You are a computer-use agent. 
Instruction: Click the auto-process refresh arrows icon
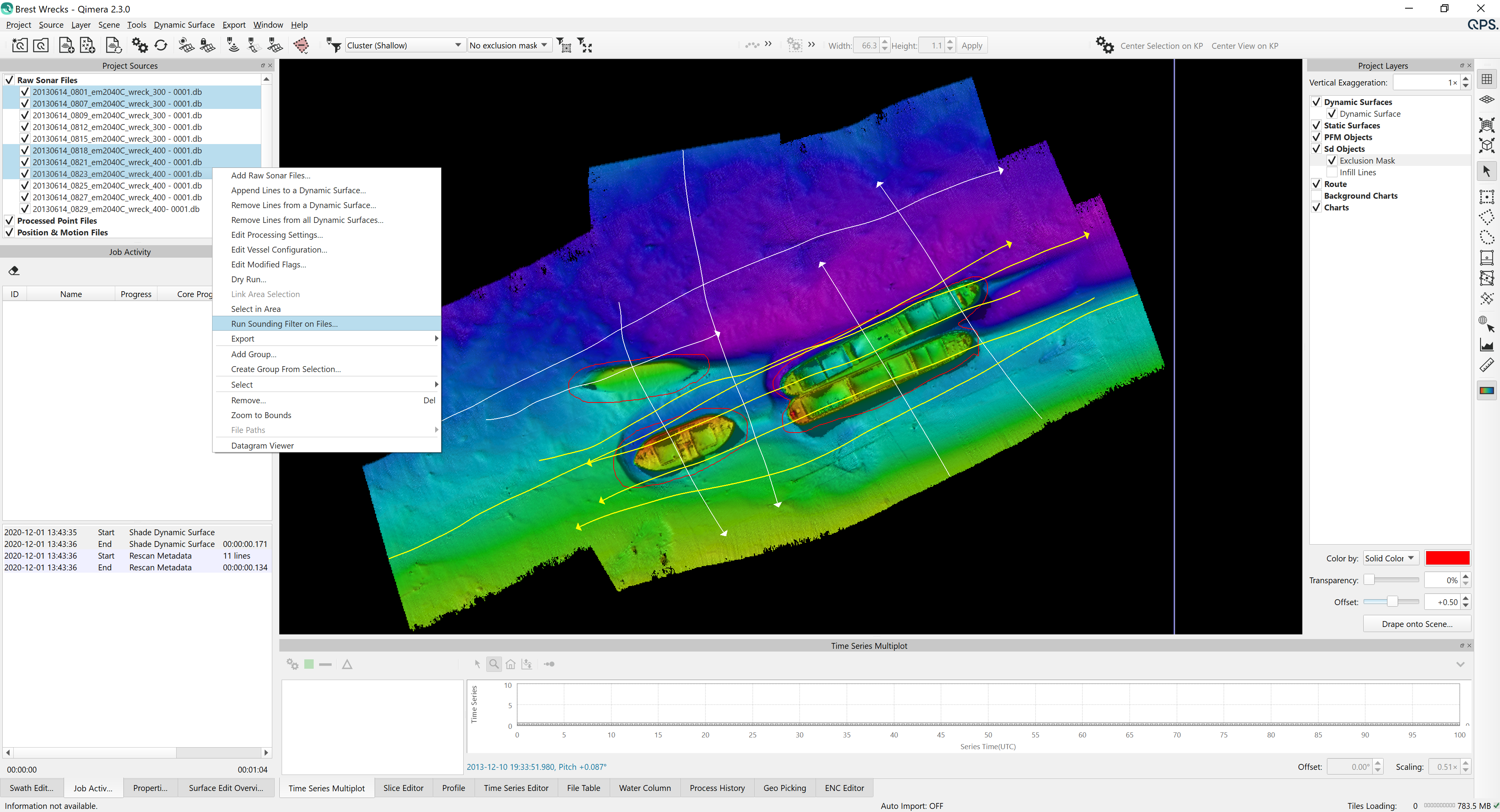[x=161, y=45]
